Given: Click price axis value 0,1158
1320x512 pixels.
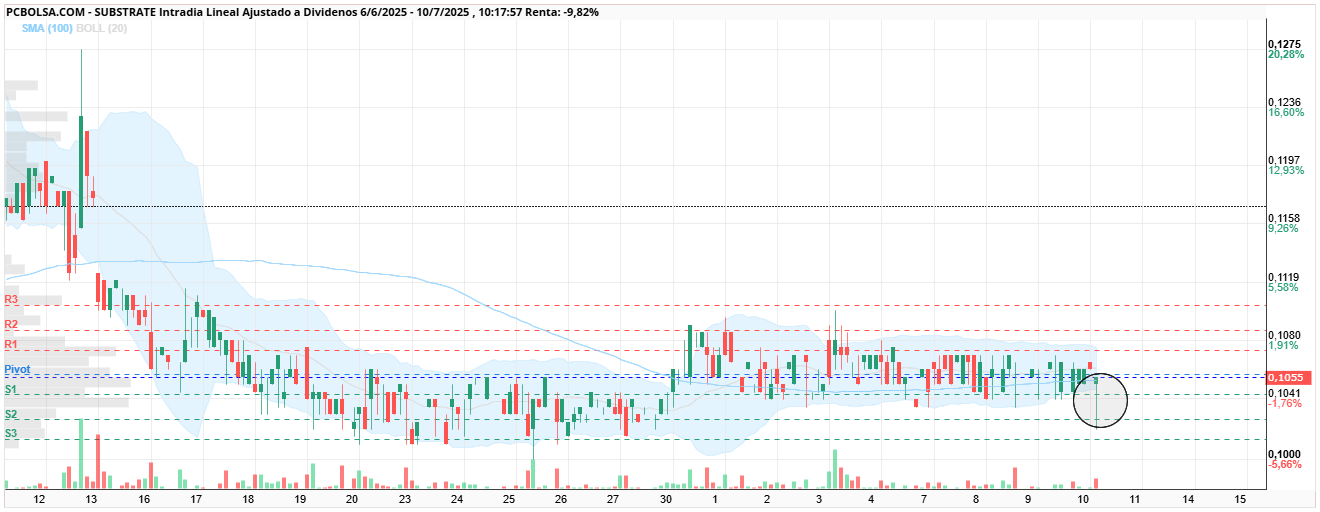Looking at the screenshot, I should tap(1284, 218).
